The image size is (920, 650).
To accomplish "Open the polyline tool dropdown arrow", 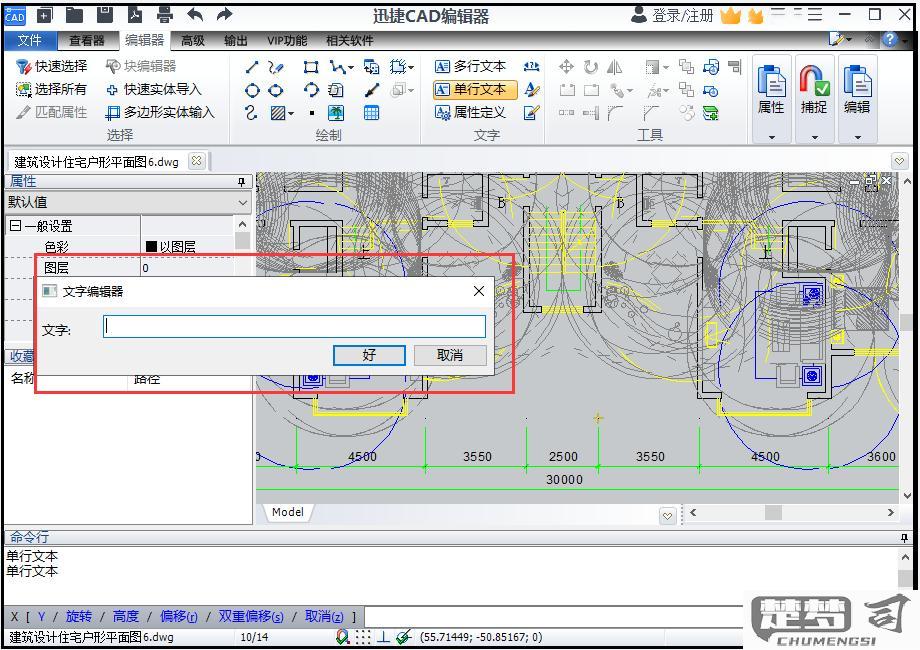I will [351, 67].
